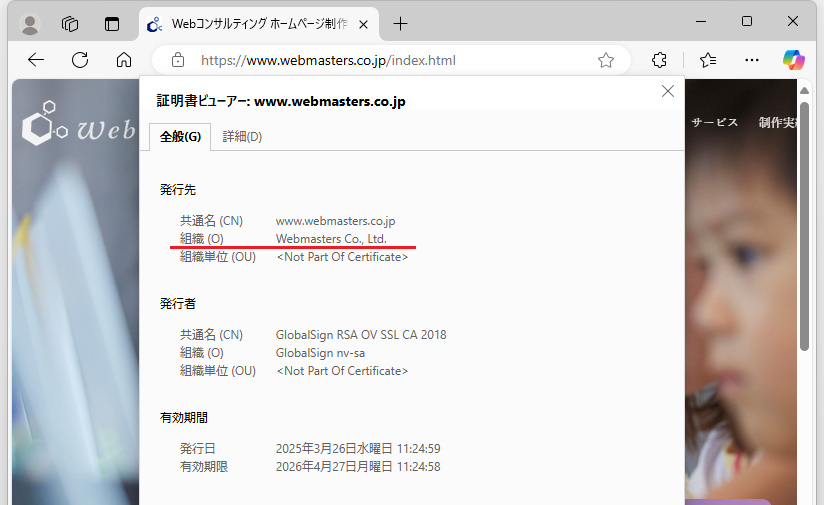Viewport: 824px width, 505px height.
Task: Open the Extensions puzzle icon
Action: click(x=660, y=60)
